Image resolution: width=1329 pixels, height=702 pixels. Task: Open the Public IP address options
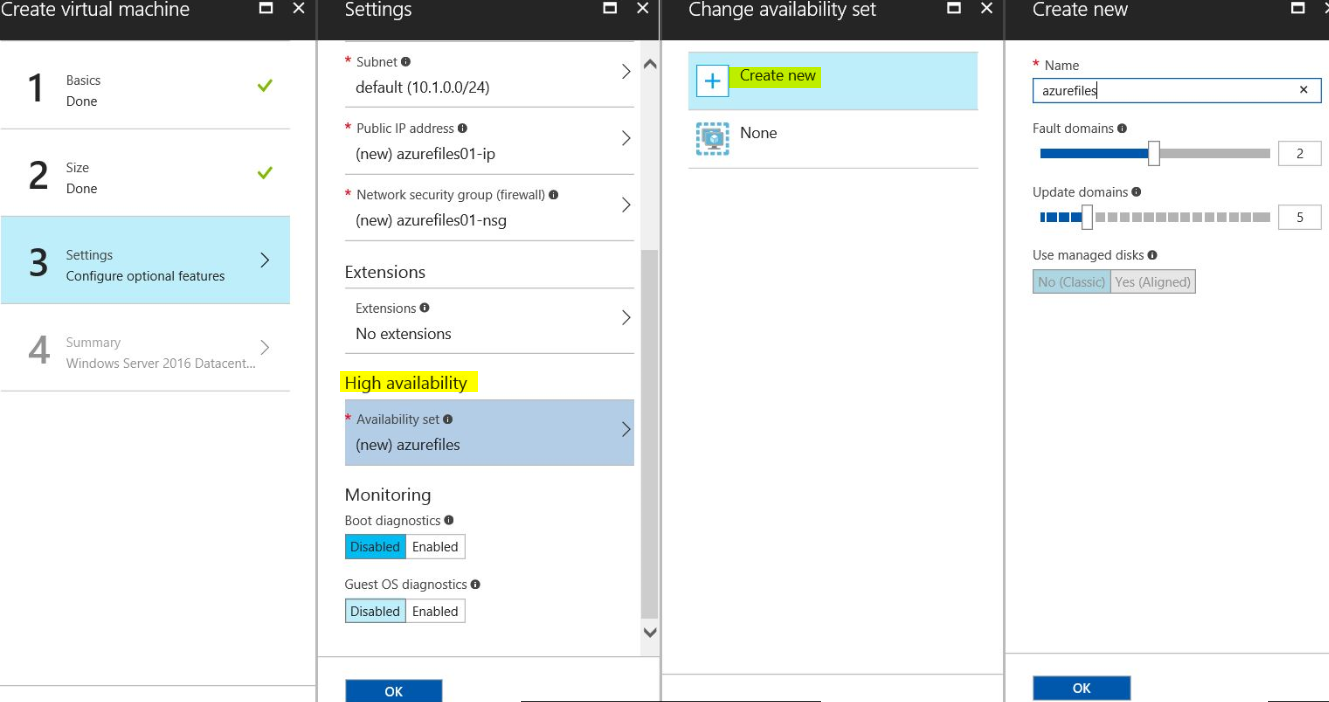(626, 138)
